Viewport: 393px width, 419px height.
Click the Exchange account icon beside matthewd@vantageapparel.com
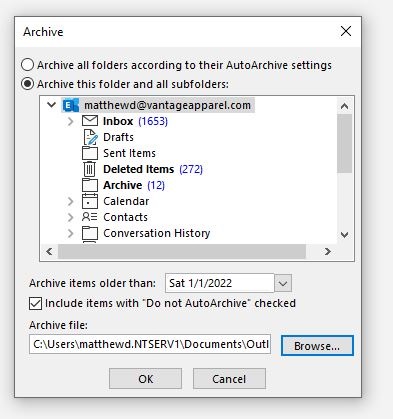[71, 105]
